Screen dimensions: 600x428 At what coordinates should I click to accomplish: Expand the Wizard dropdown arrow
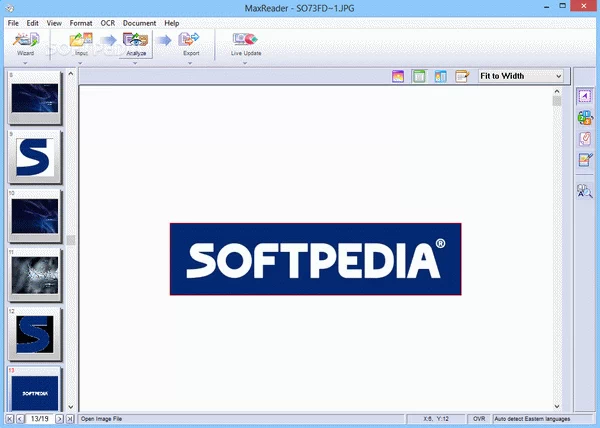25,63
